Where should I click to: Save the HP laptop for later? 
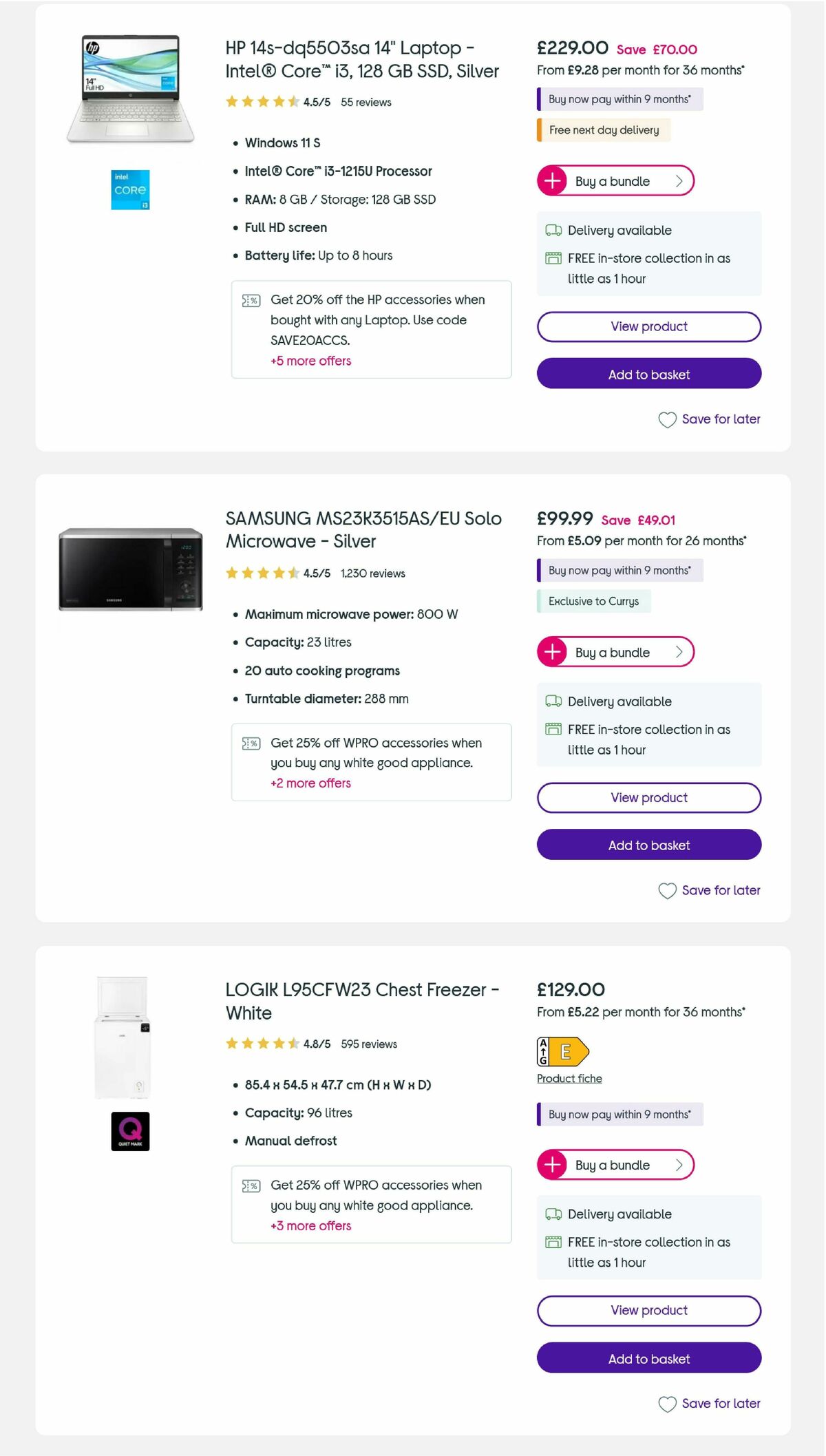[x=709, y=419]
